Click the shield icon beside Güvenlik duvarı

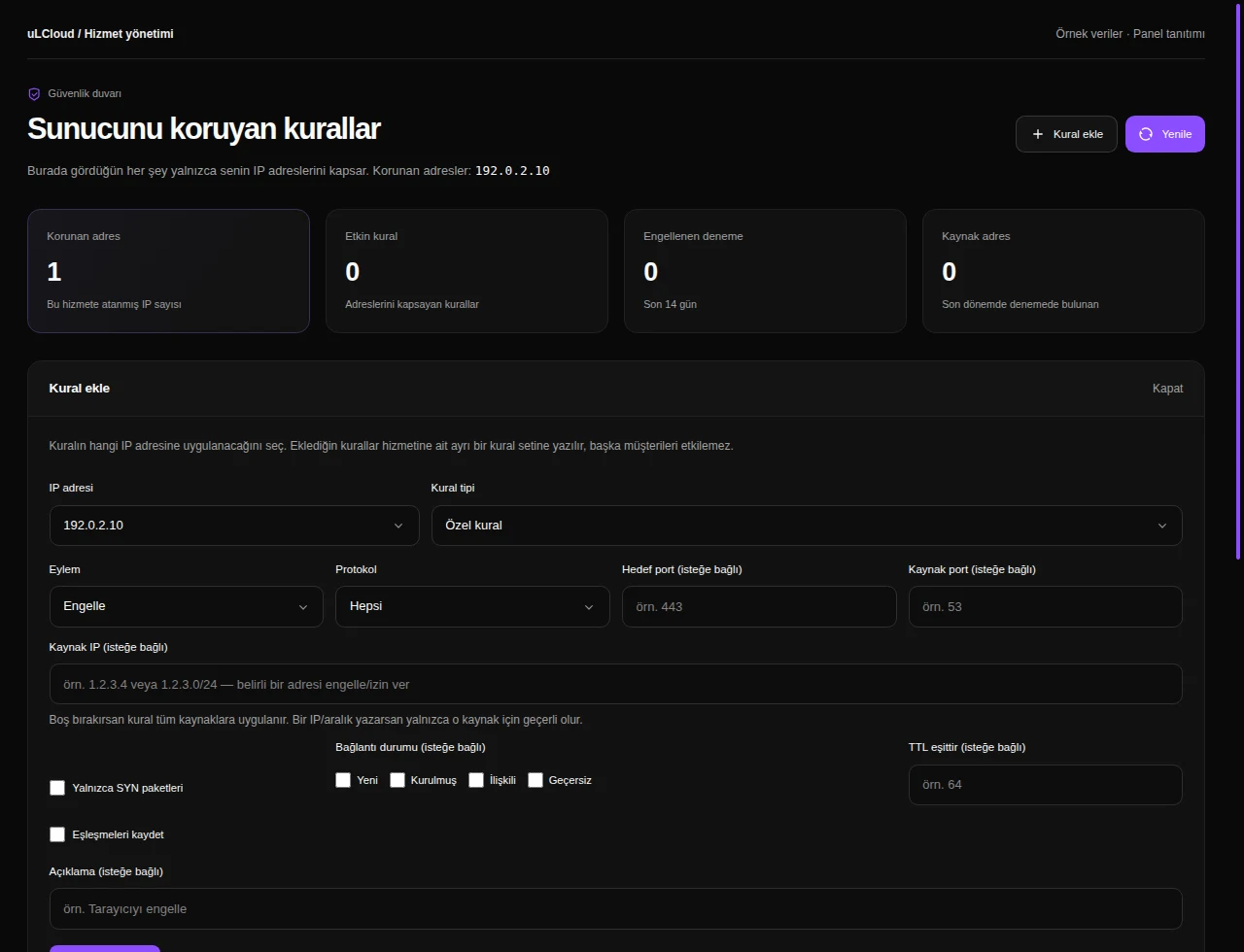tap(34, 94)
